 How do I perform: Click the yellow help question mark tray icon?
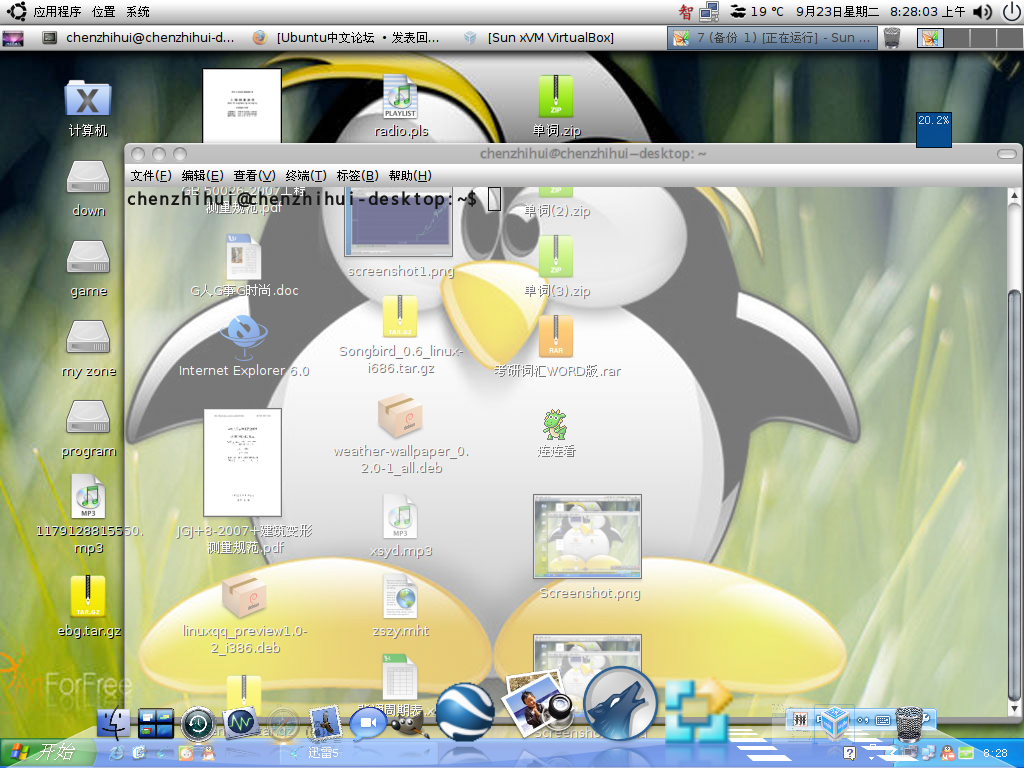[849, 753]
